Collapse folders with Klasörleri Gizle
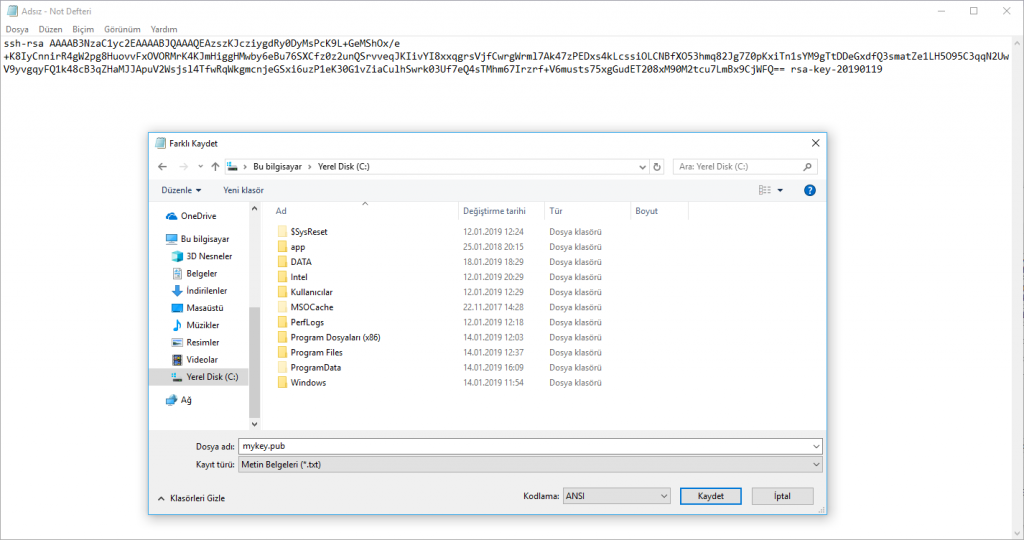Viewport: 1024px width, 540px height. tap(191, 498)
